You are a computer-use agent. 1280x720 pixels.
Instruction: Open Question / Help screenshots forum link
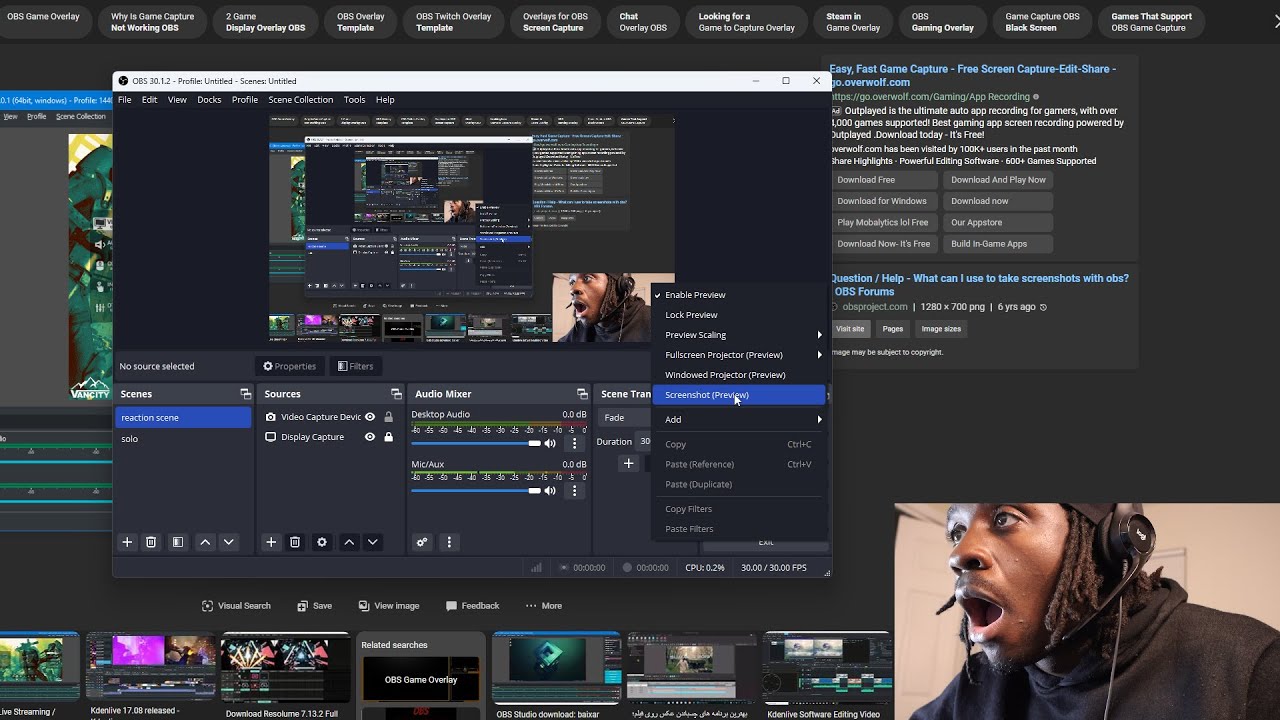pos(979,285)
